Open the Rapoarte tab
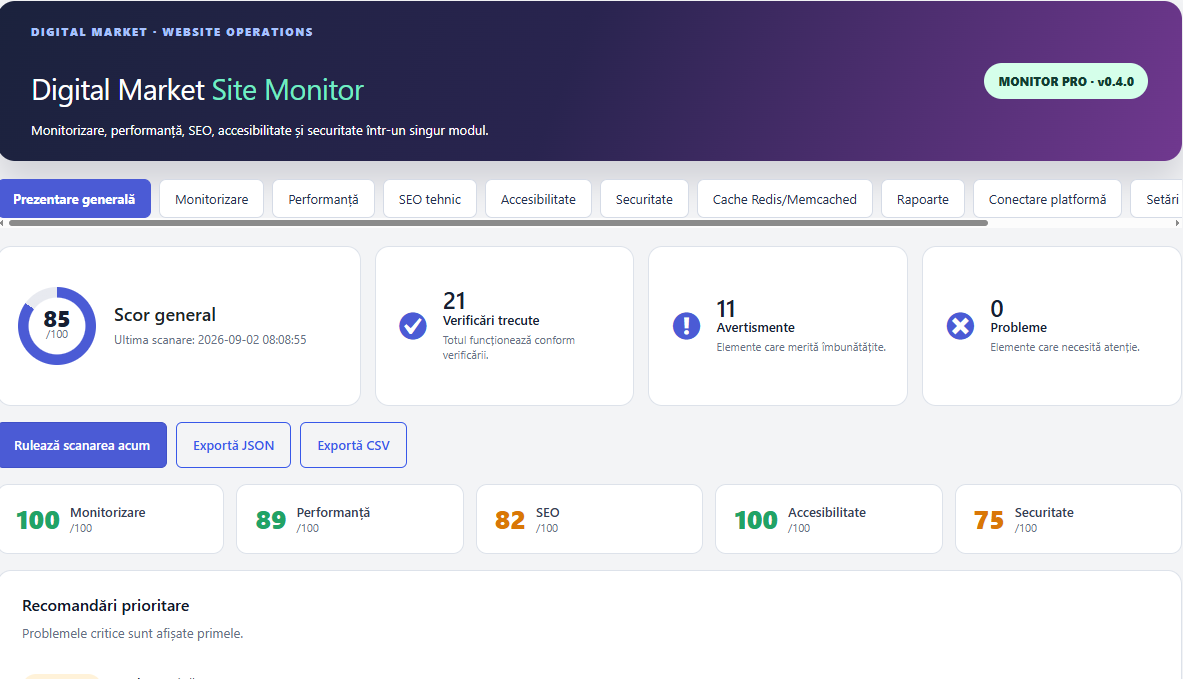1183x679 pixels. click(x=923, y=199)
